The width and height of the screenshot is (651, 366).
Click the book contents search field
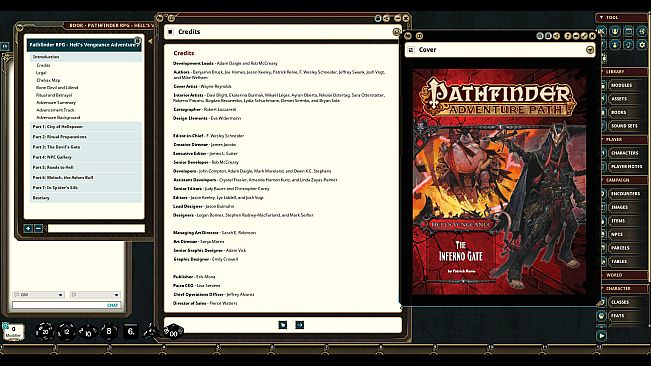click(96, 228)
